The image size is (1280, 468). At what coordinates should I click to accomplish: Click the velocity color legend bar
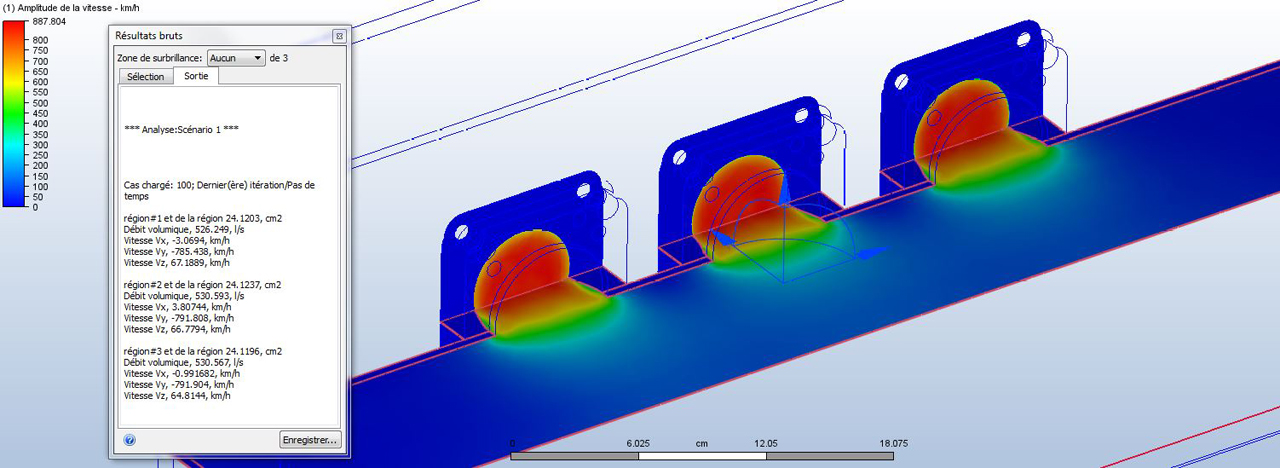click(16, 113)
